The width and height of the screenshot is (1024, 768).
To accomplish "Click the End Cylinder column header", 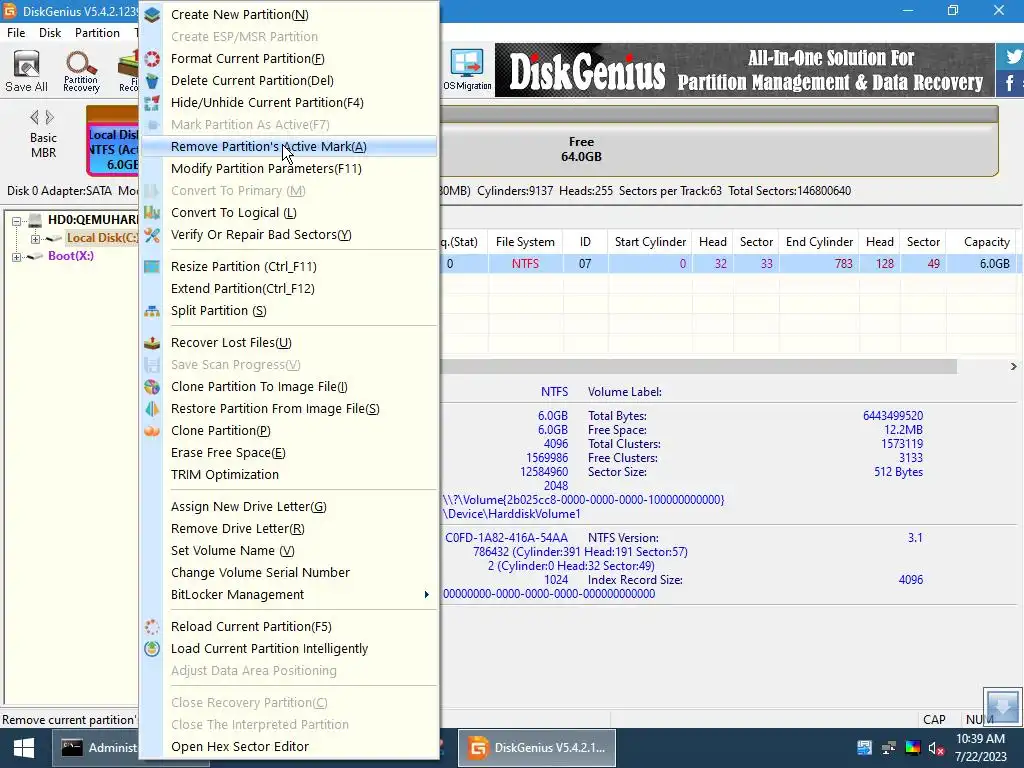I will click(819, 242).
